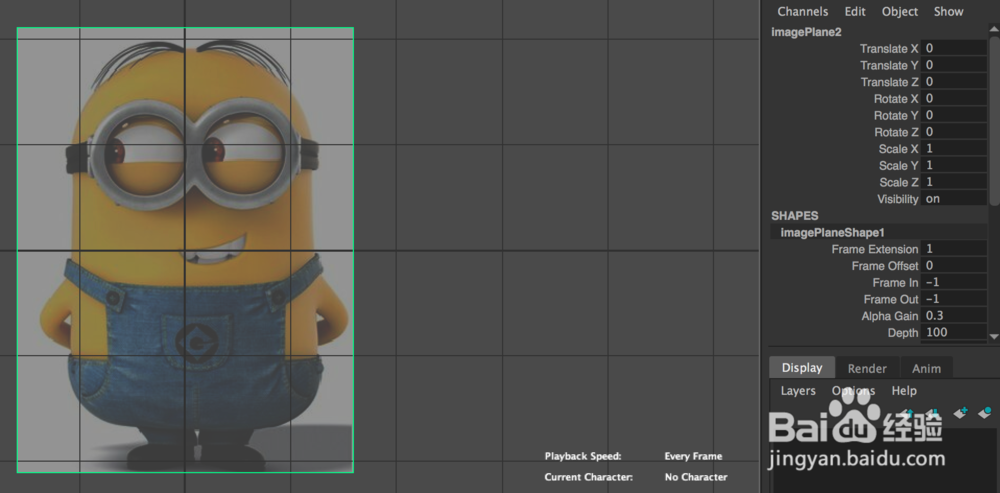Viewport: 1000px width, 493px height.
Task: Click the SHAPES section heading
Action: point(795,216)
